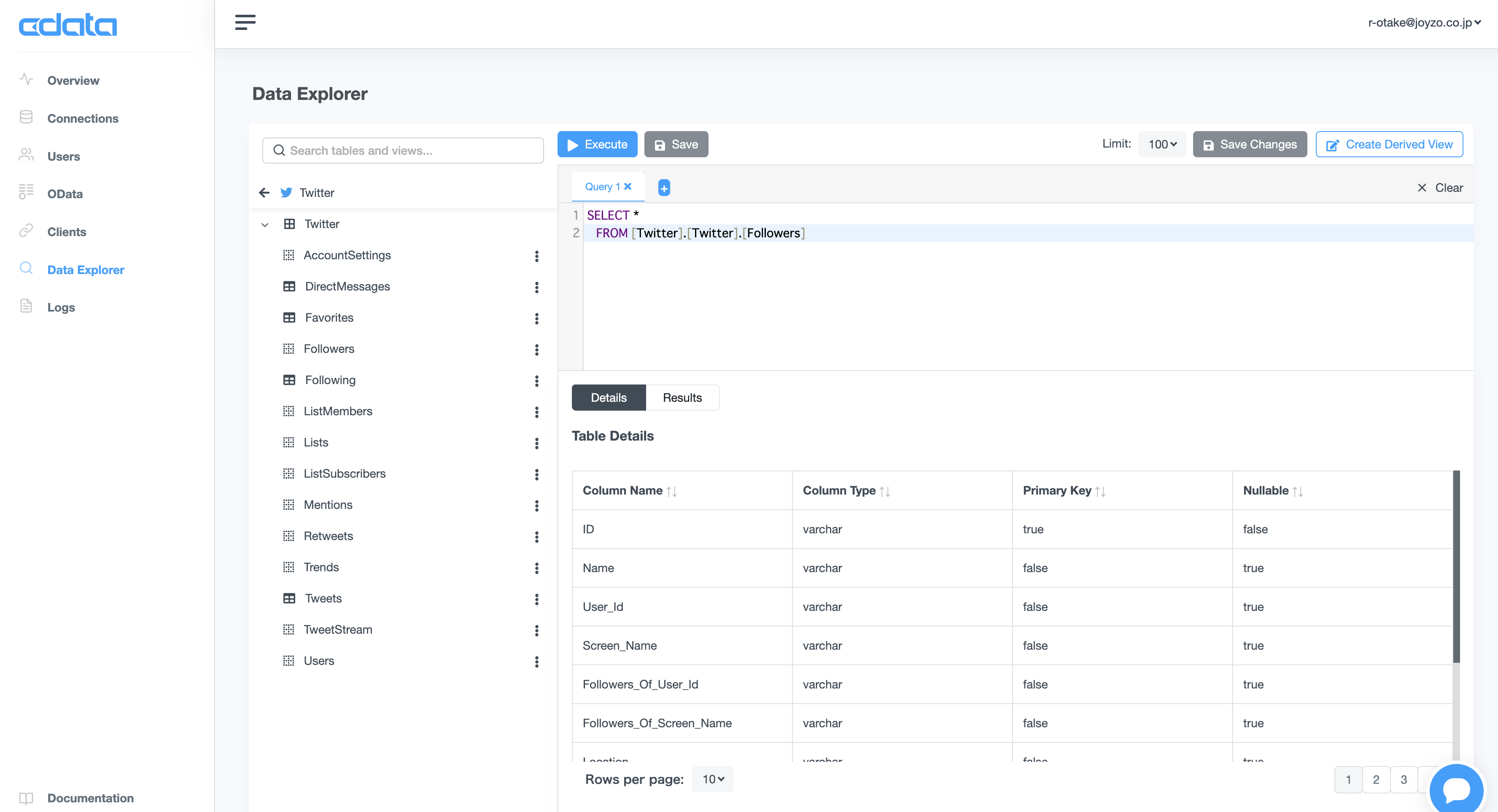Screen dimensions: 1498x812
Task: Open the Limit 100 dropdown
Action: pos(1162,144)
